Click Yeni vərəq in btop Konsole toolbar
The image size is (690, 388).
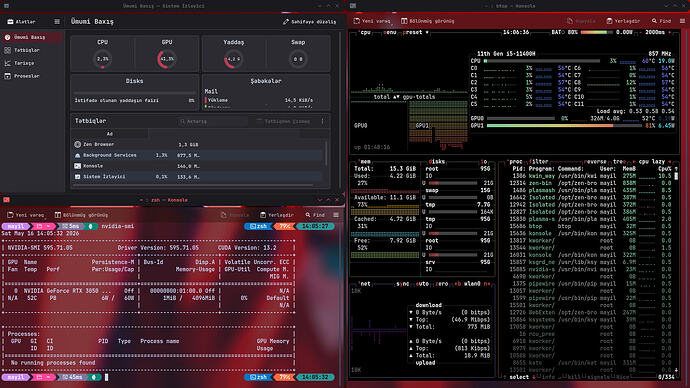pyautogui.click(x=372, y=21)
